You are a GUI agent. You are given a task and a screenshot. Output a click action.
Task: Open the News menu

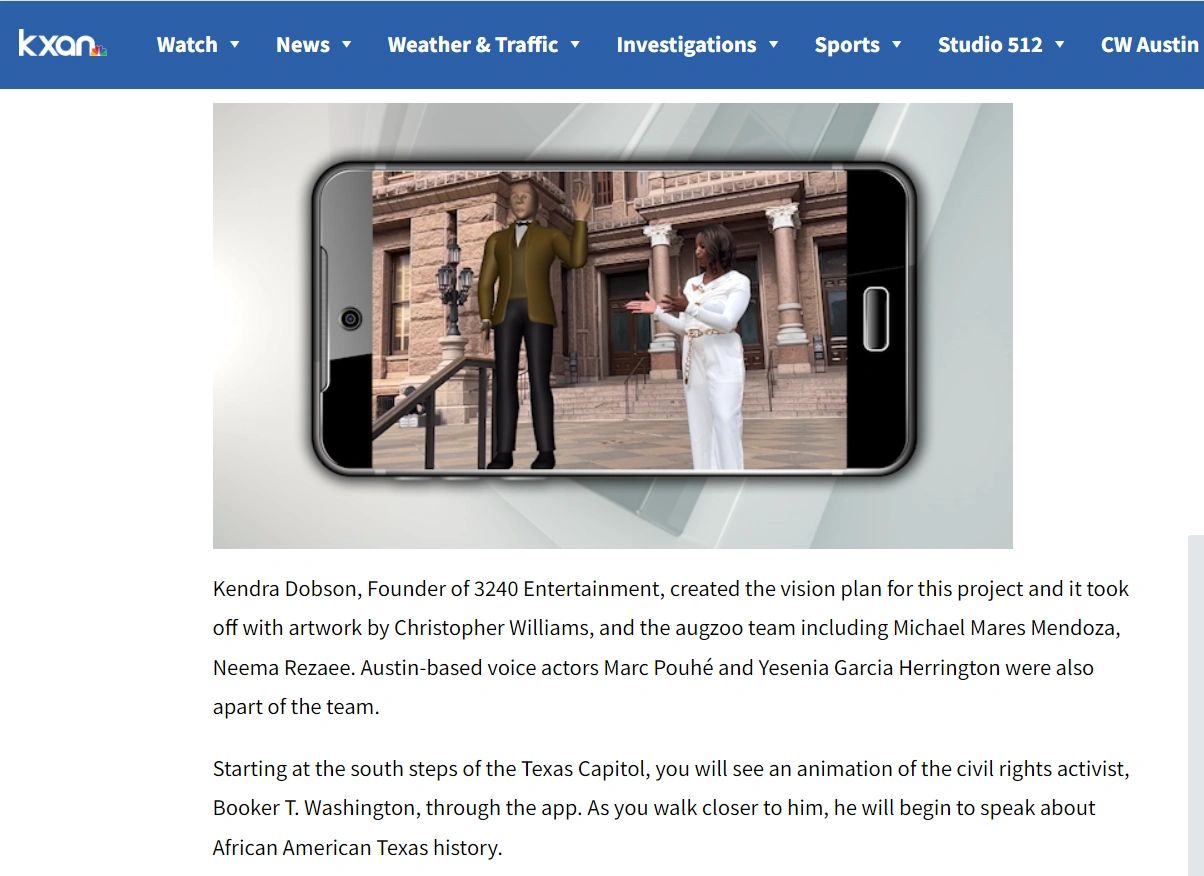tap(303, 44)
